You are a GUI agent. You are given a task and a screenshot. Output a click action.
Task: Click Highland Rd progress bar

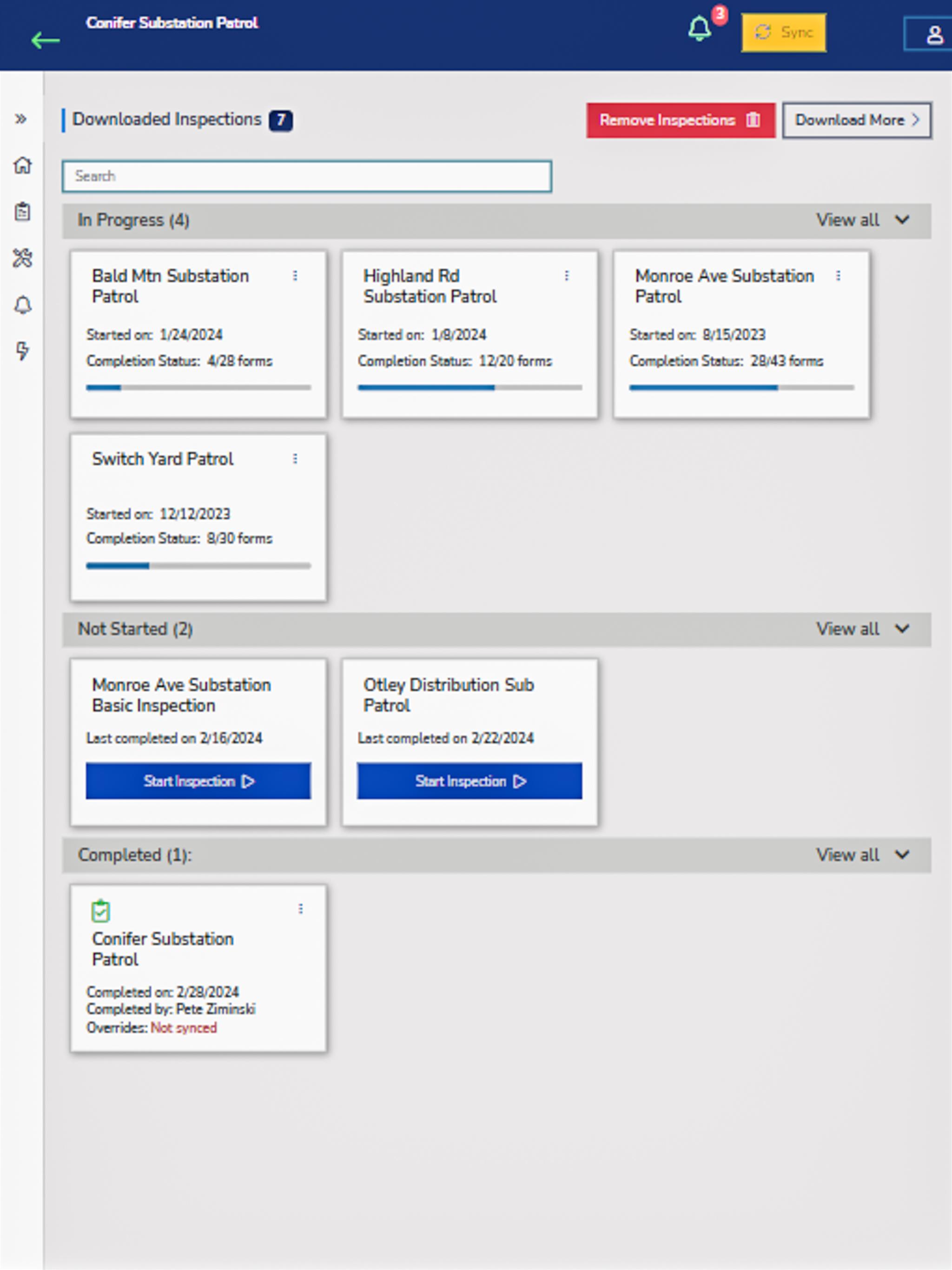pos(469,388)
